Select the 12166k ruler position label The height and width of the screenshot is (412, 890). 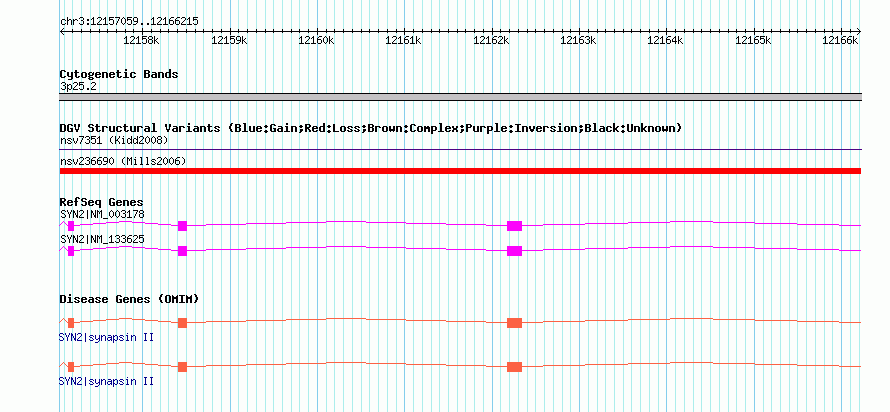840,40
